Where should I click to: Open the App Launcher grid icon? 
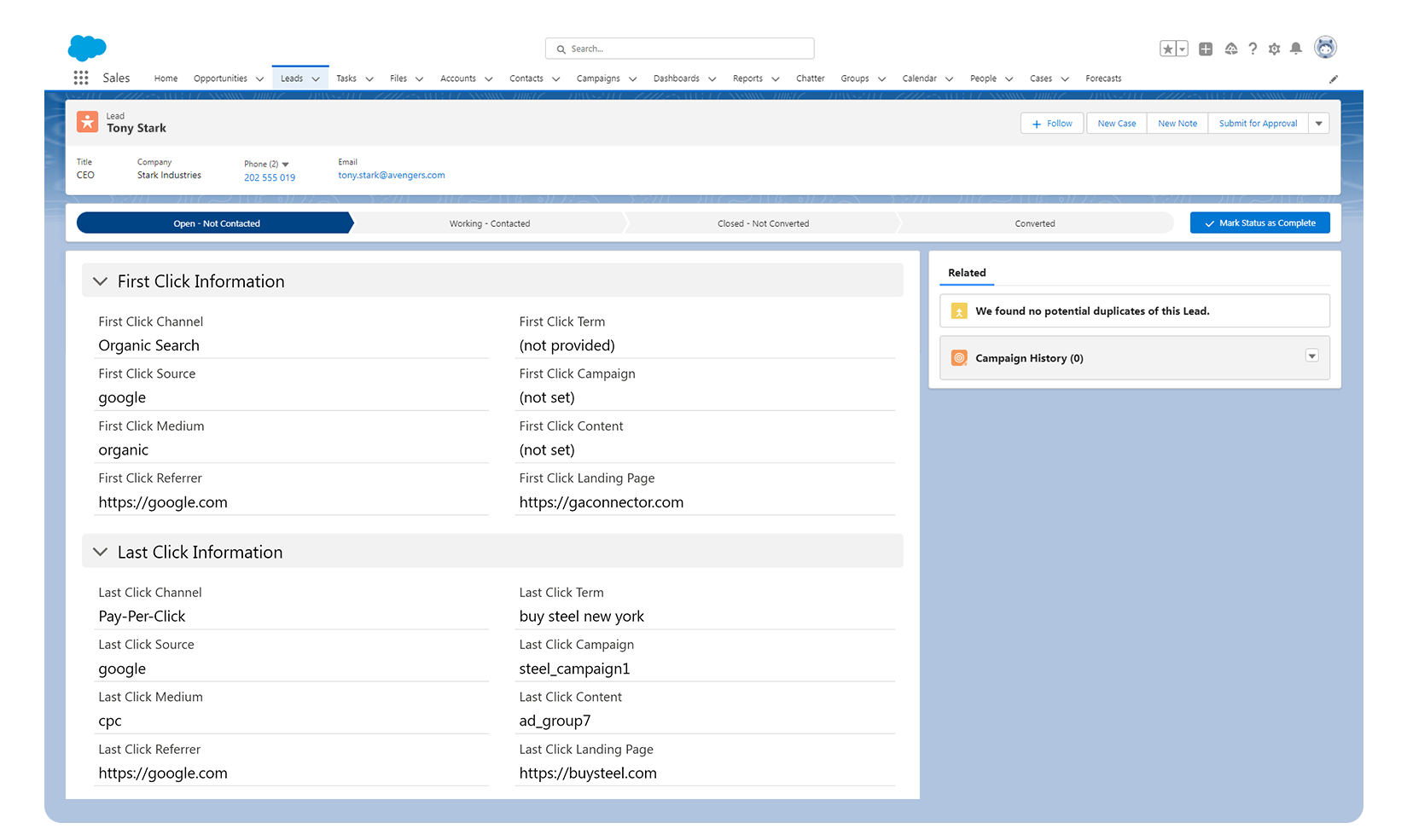click(x=81, y=78)
